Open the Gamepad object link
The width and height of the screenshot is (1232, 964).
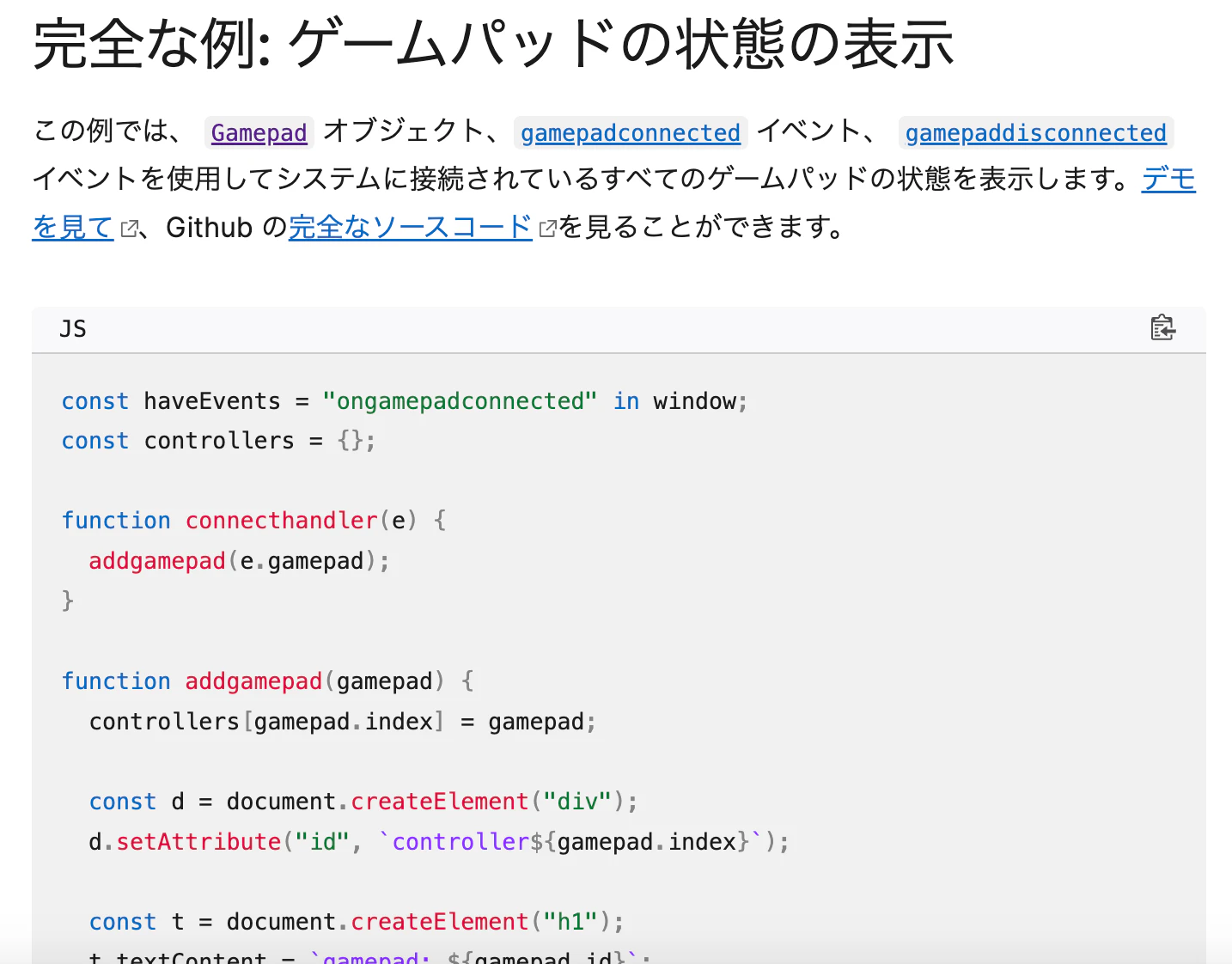pyautogui.click(x=259, y=132)
